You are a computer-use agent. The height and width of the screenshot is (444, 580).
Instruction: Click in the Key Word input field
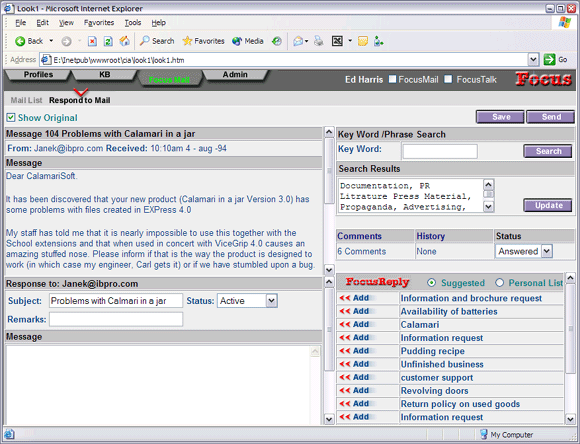[x=440, y=151]
